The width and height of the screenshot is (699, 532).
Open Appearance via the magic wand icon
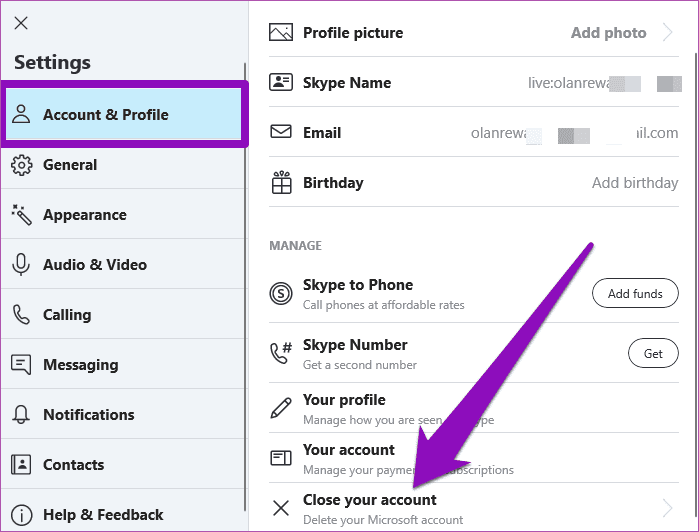[21, 214]
